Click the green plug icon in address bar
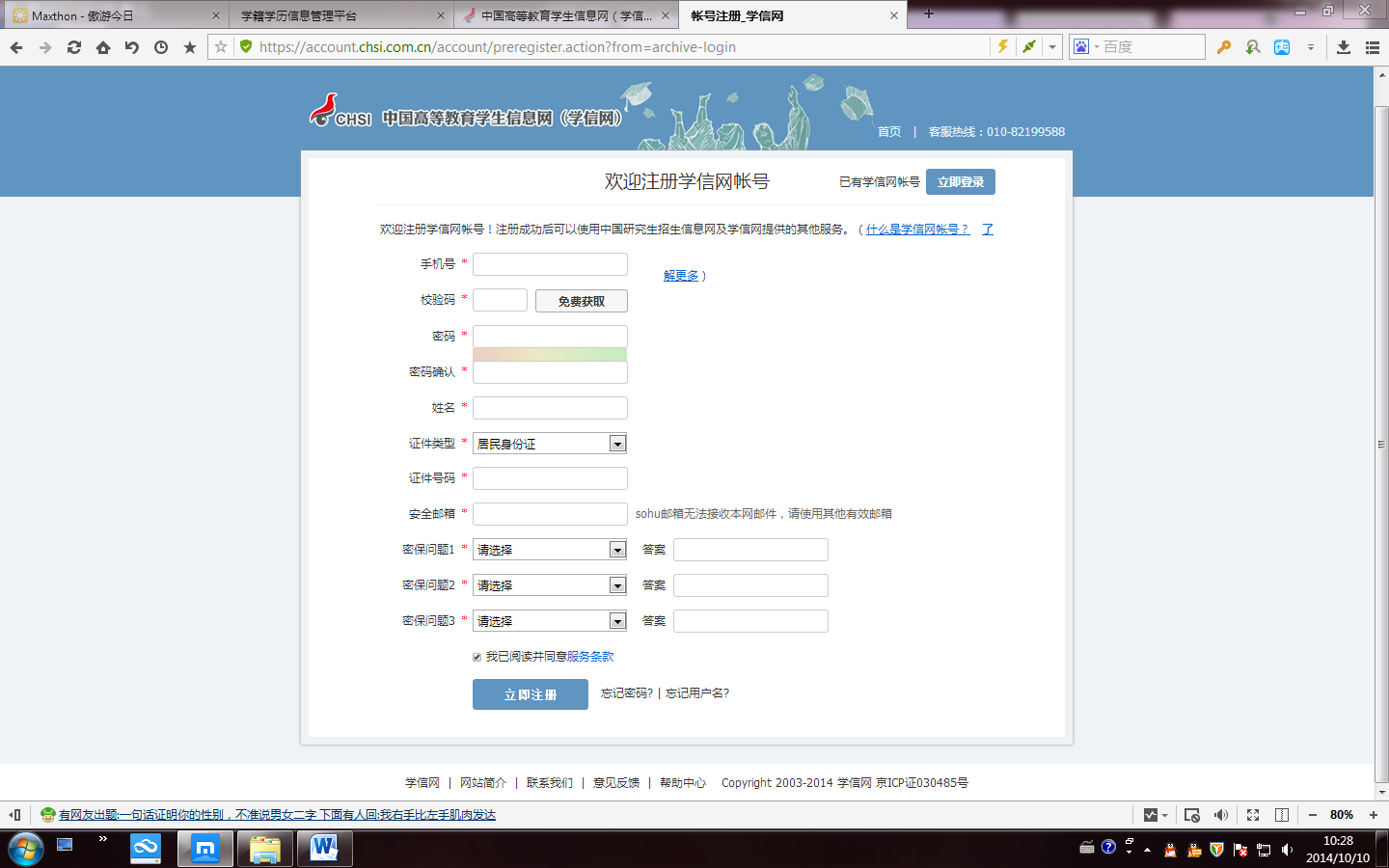Image resolution: width=1389 pixels, height=868 pixels. pyautogui.click(x=1029, y=46)
